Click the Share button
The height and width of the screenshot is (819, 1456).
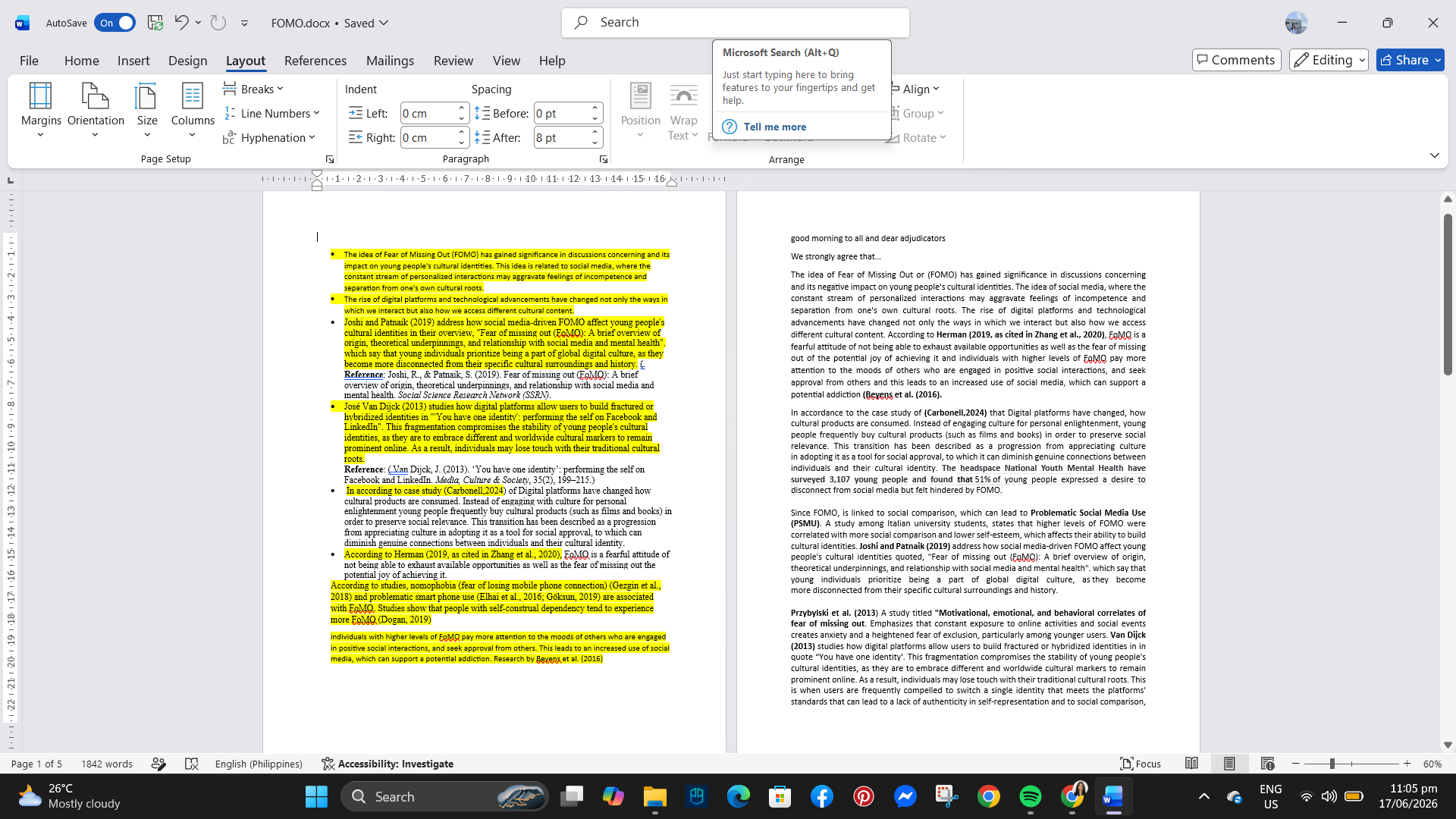(1410, 60)
